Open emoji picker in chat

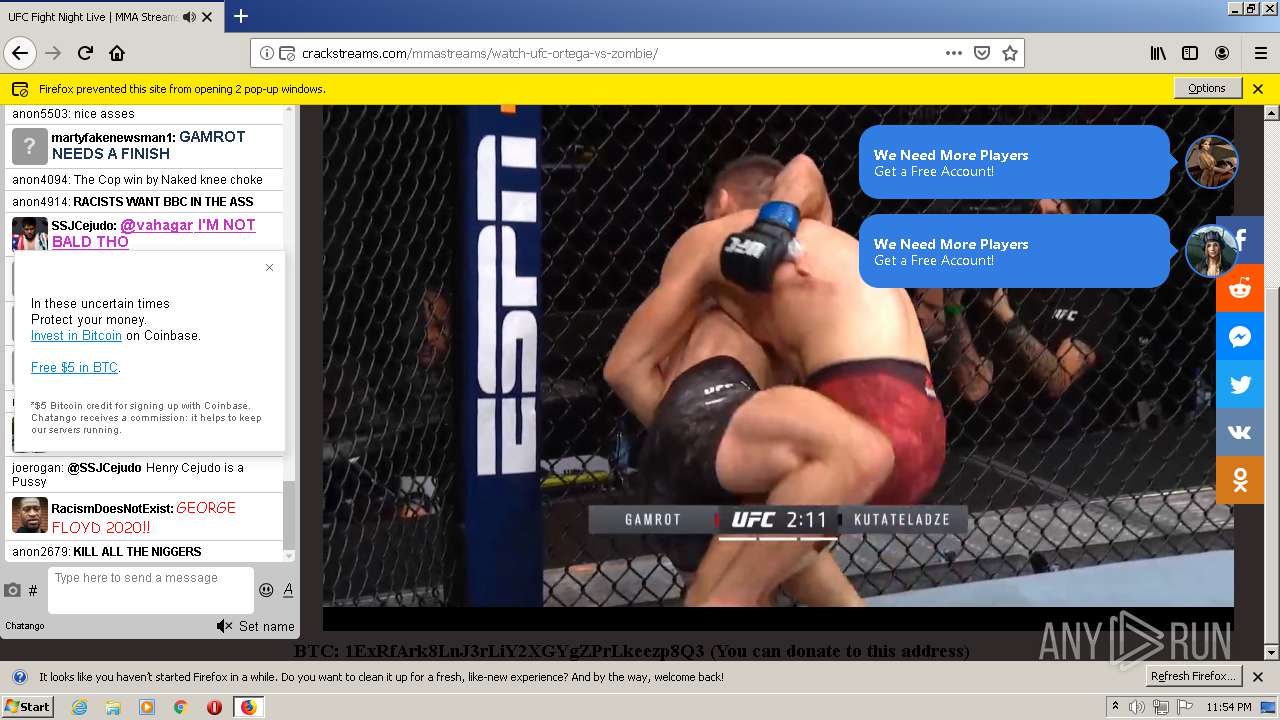pyautogui.click(x=266, y=590)
